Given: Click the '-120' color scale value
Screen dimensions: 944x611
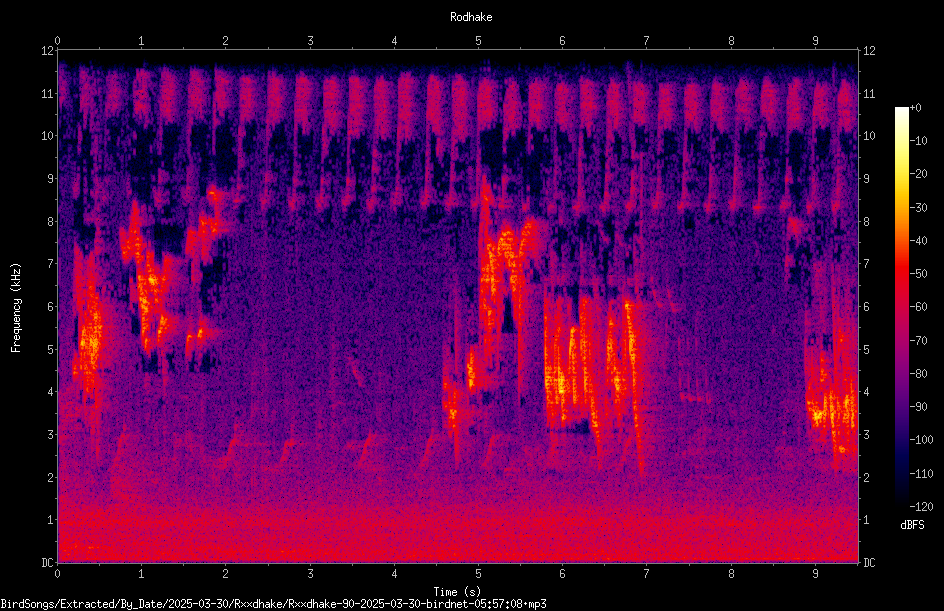Looking at the screenshot, I should point(921,507).
